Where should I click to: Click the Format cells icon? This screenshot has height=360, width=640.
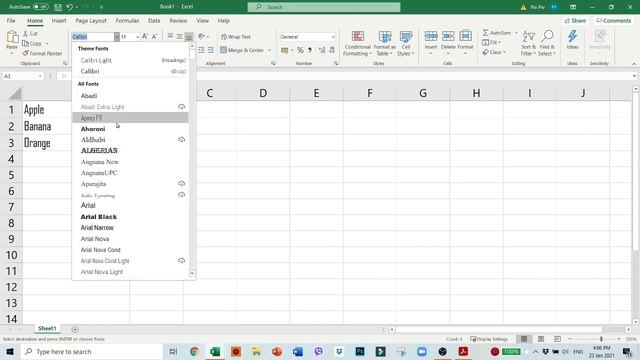(x=465, y=37)
